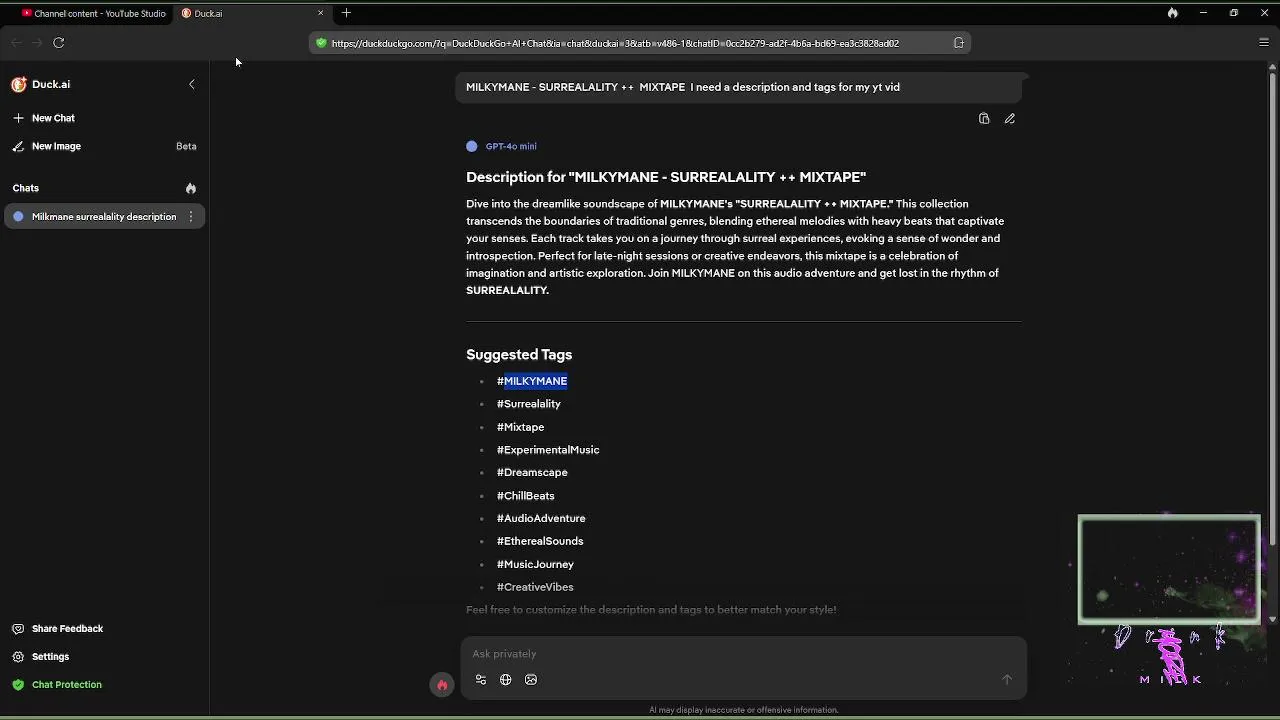Click the #ChillBeats tag
Viewport: 1280px width, 720px height.
coord(525,496)
